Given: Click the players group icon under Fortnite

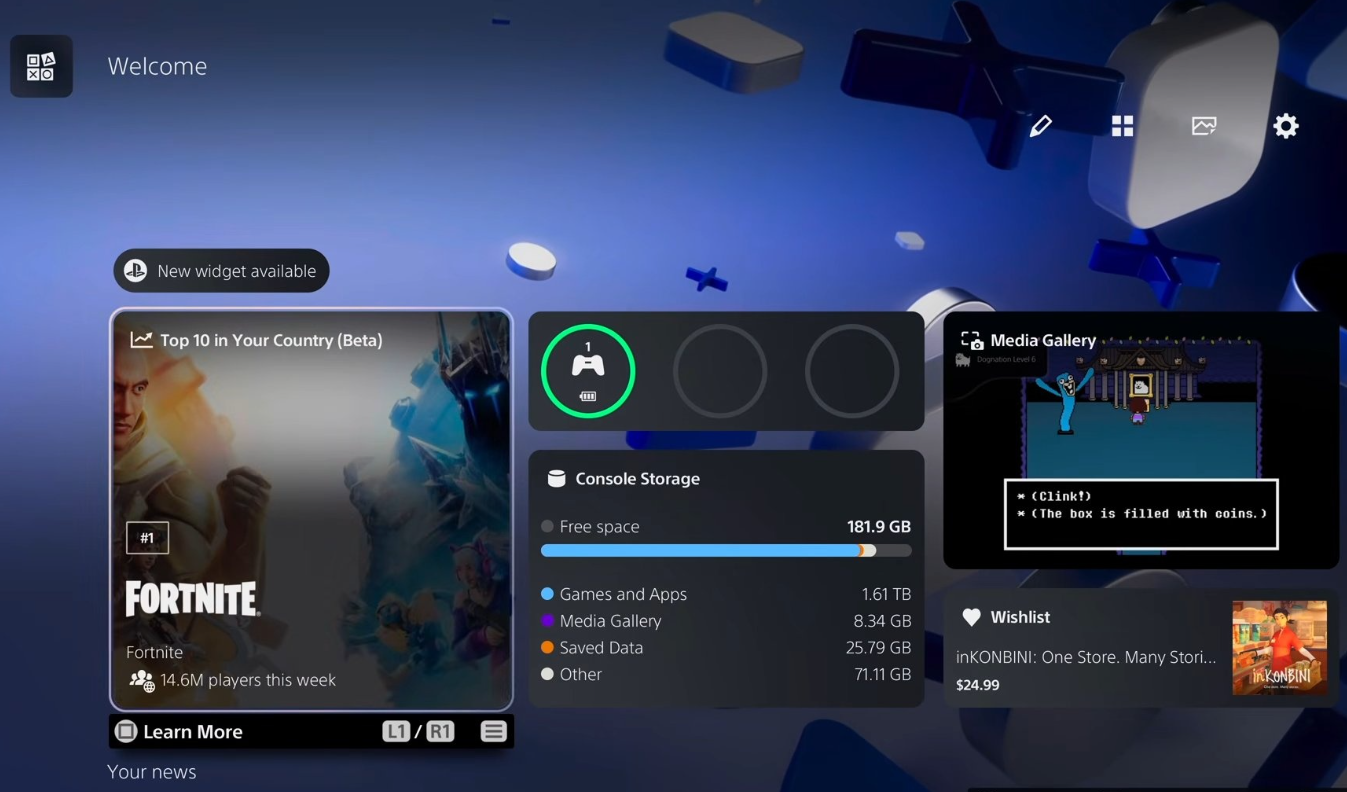Looking at the screenshot, I should coord(142,681).
